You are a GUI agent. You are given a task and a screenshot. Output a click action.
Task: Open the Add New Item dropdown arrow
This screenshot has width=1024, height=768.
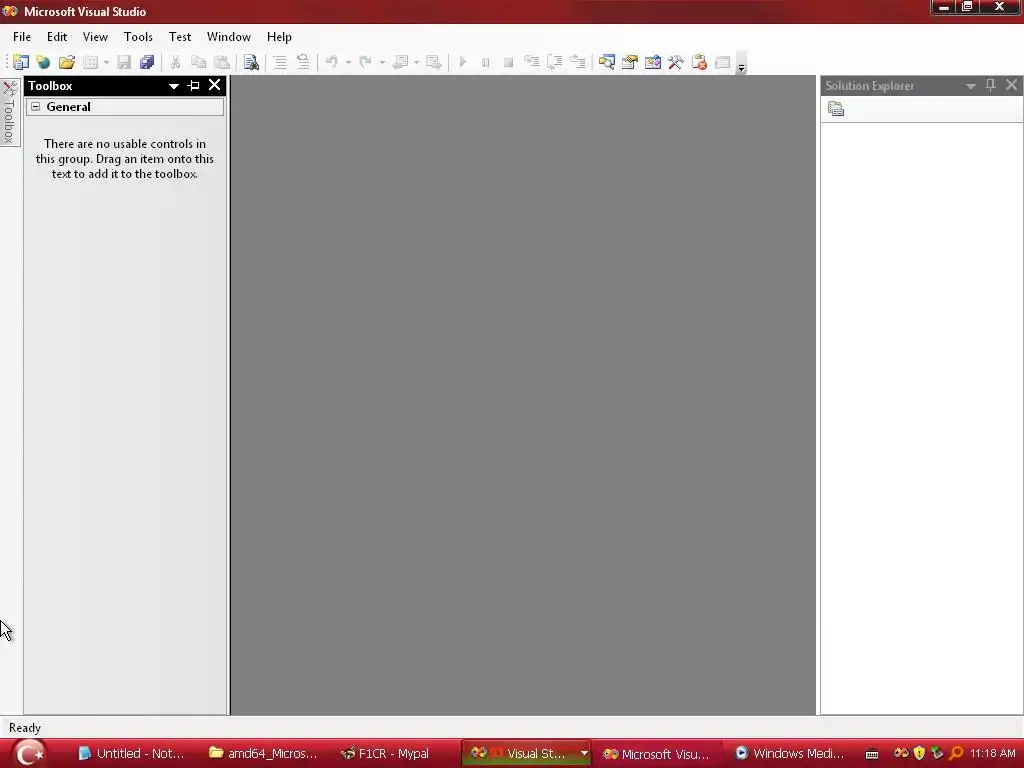[106, 63]
